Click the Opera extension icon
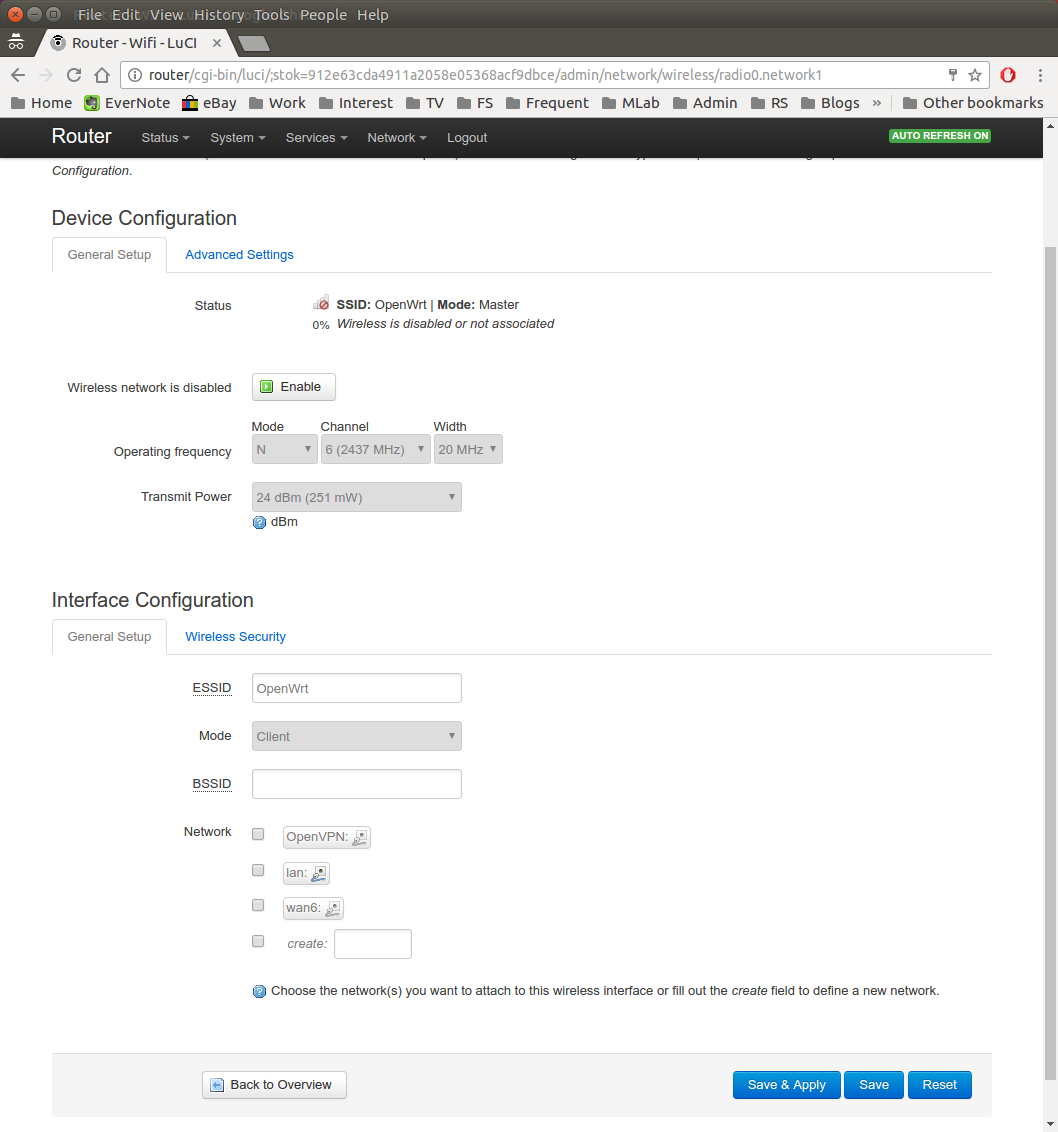The image size is (1058, 1132). coord(1009,75)
